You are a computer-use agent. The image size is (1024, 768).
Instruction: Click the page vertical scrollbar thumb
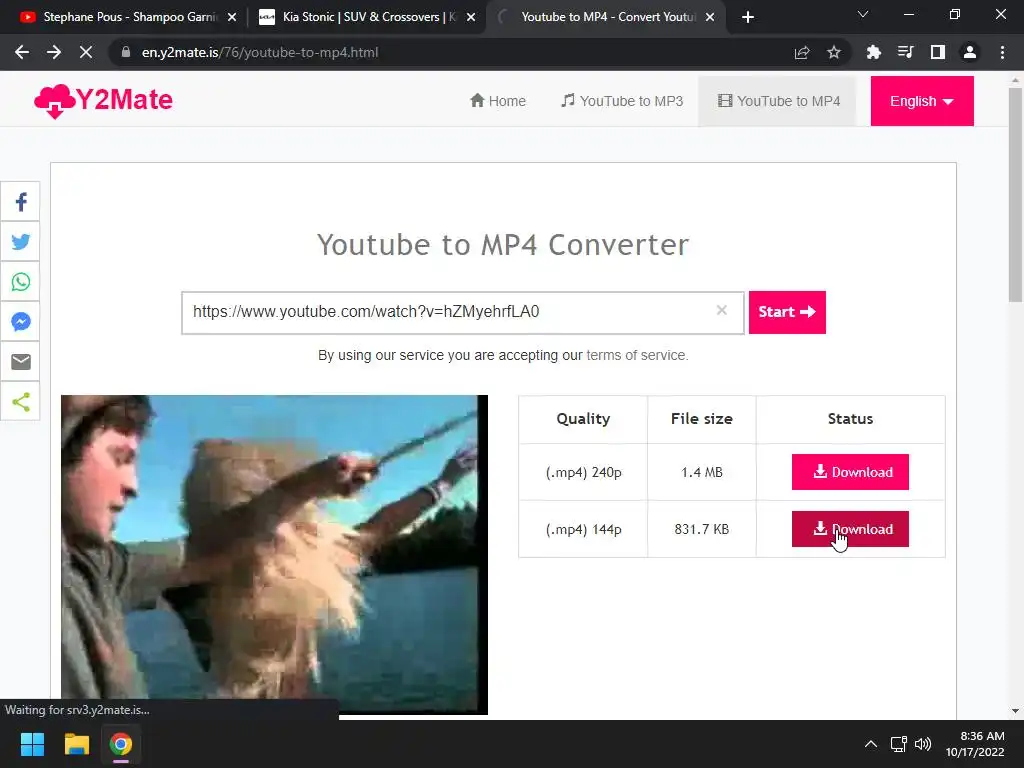(x=1015, y=194)
